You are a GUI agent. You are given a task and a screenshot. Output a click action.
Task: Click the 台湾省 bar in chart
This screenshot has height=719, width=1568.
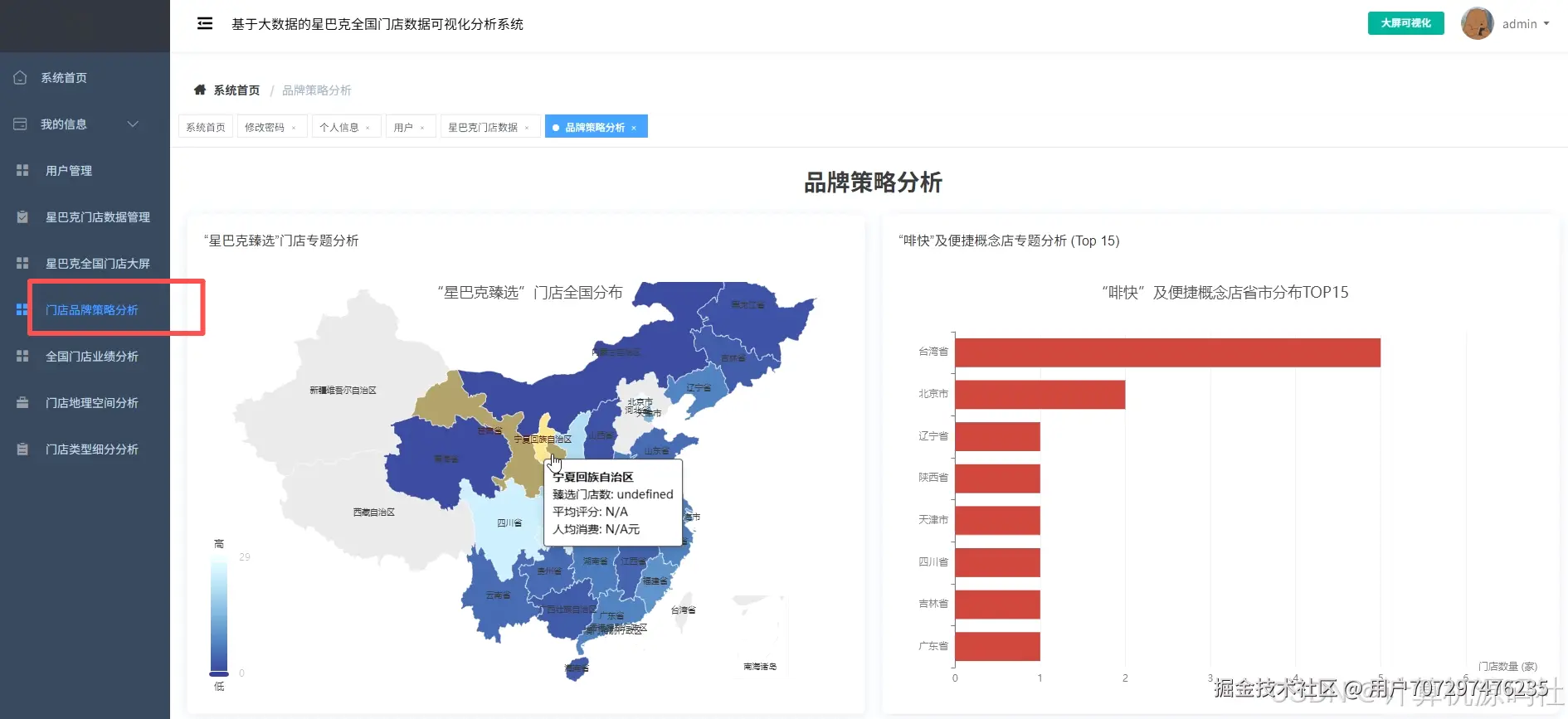coord(1167,352)
